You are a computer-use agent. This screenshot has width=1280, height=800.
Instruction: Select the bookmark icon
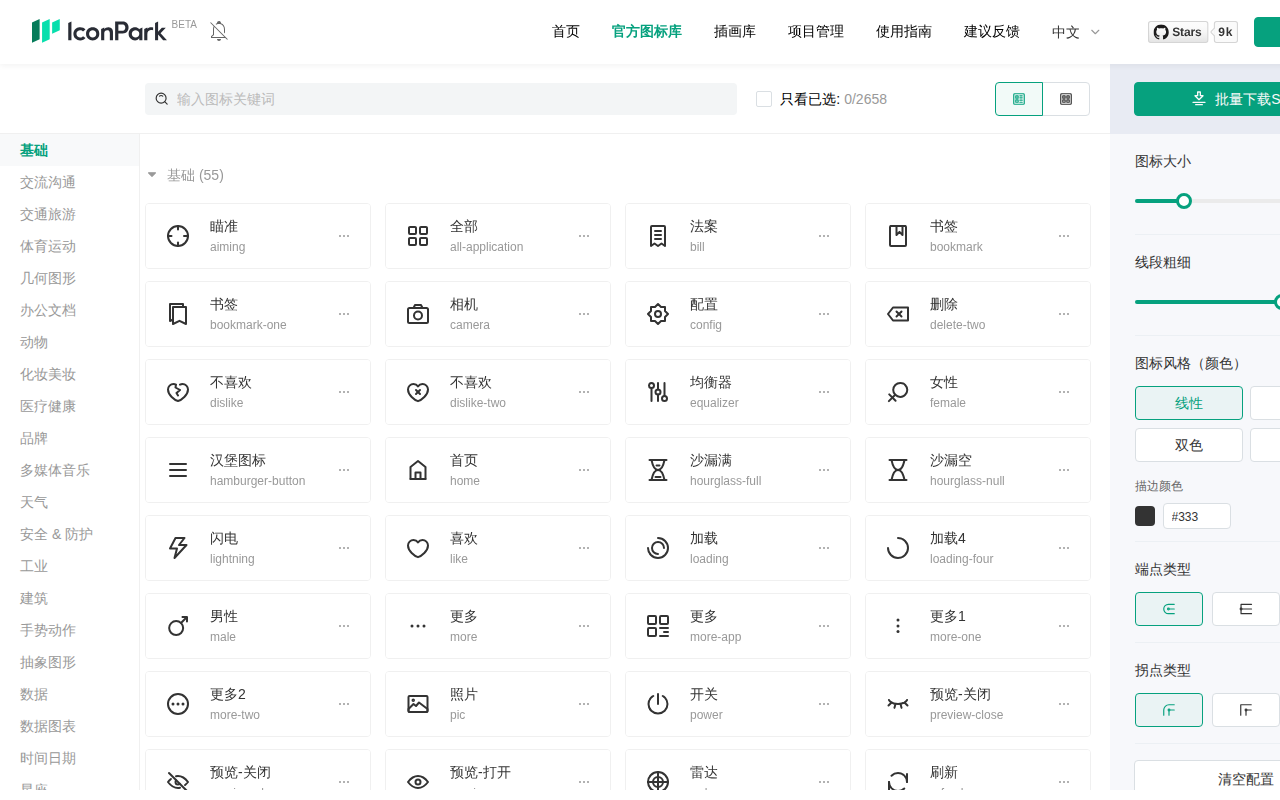(898, 236)
